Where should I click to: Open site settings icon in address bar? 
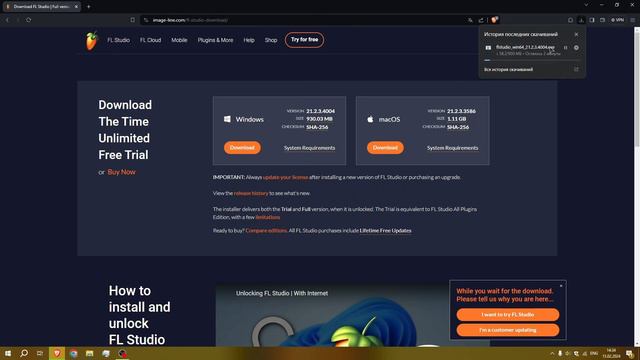(x=146, y=20)
